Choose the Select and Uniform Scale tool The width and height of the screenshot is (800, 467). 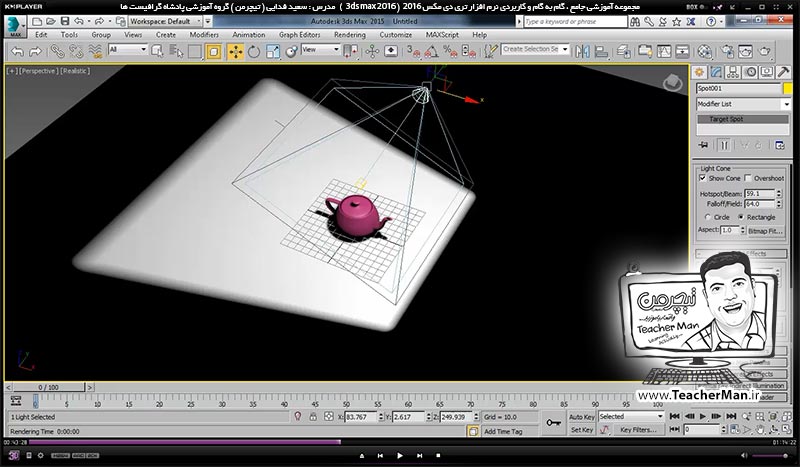click(x=273, y=52)
